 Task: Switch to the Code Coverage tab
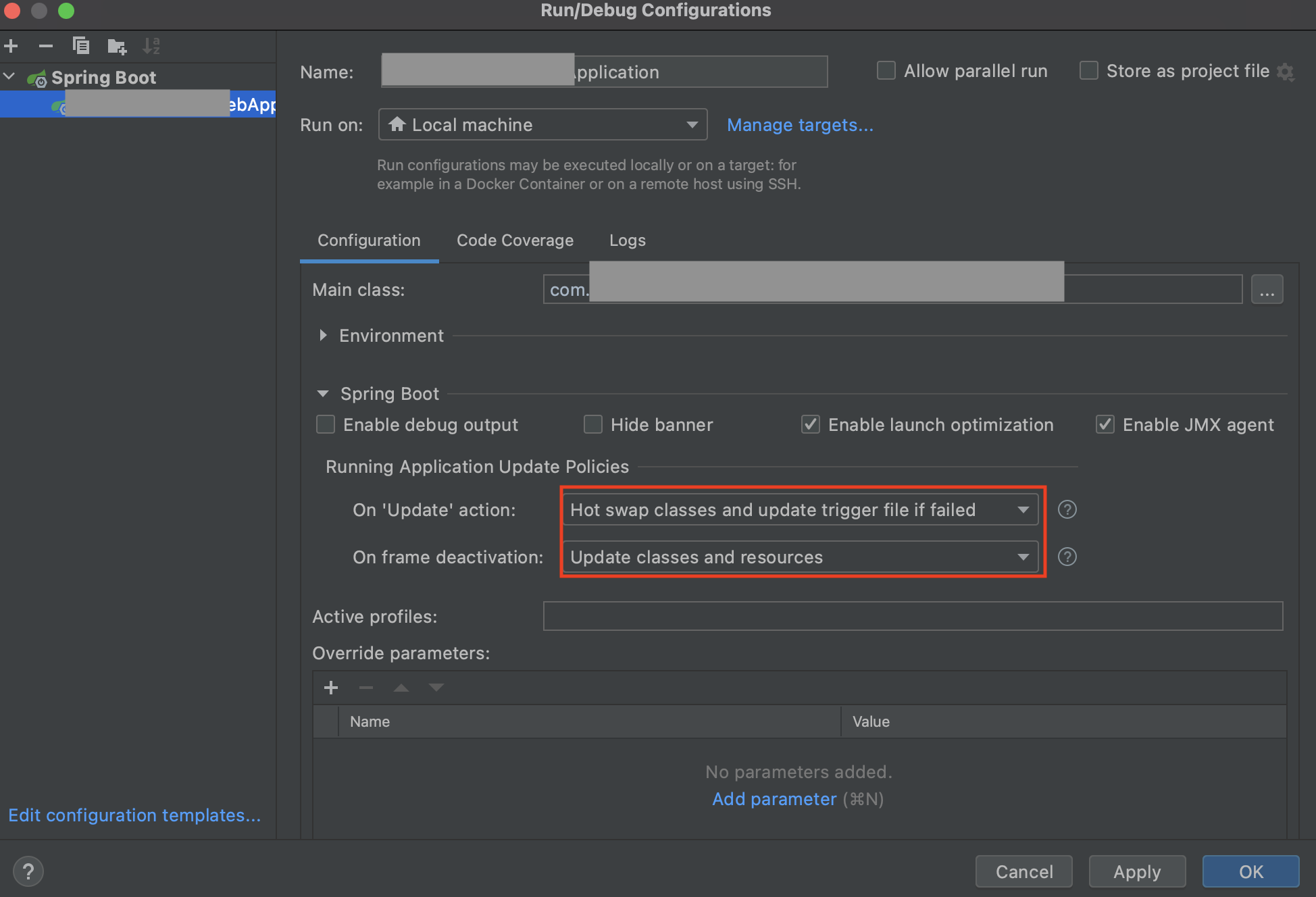tap(515, 240)
